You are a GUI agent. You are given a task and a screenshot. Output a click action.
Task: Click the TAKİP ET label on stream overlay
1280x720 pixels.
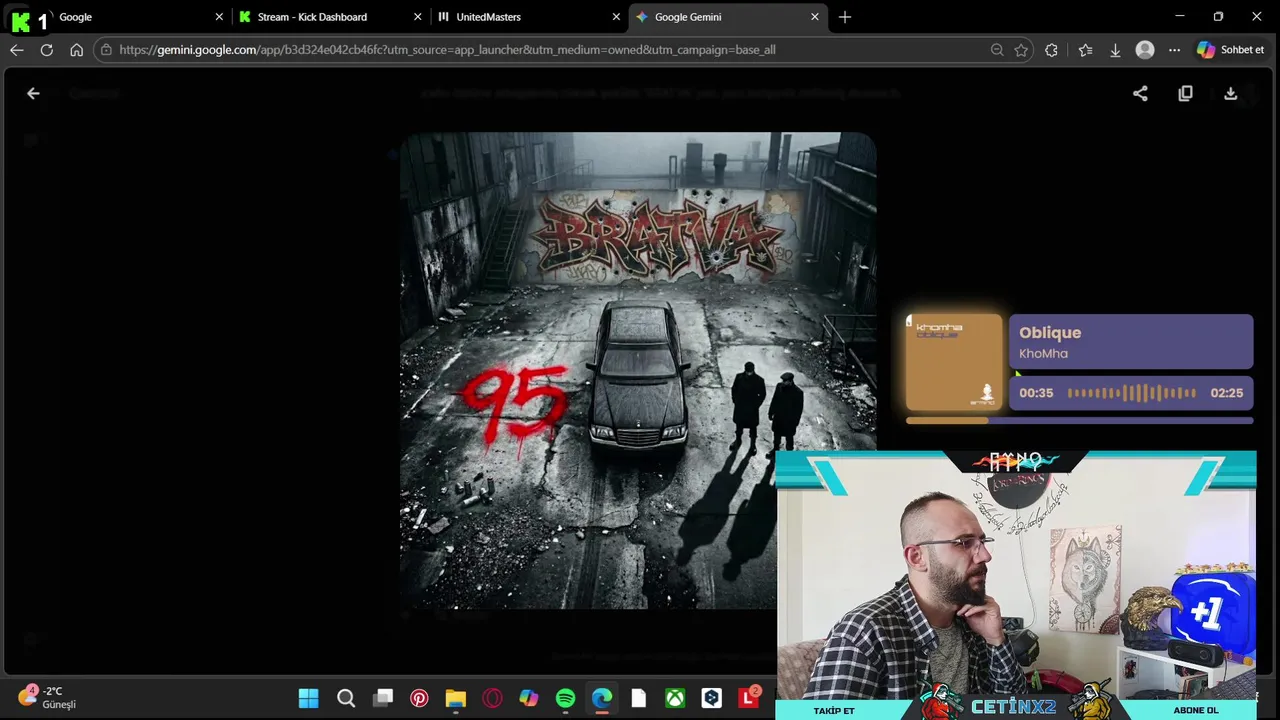point(834,710)
